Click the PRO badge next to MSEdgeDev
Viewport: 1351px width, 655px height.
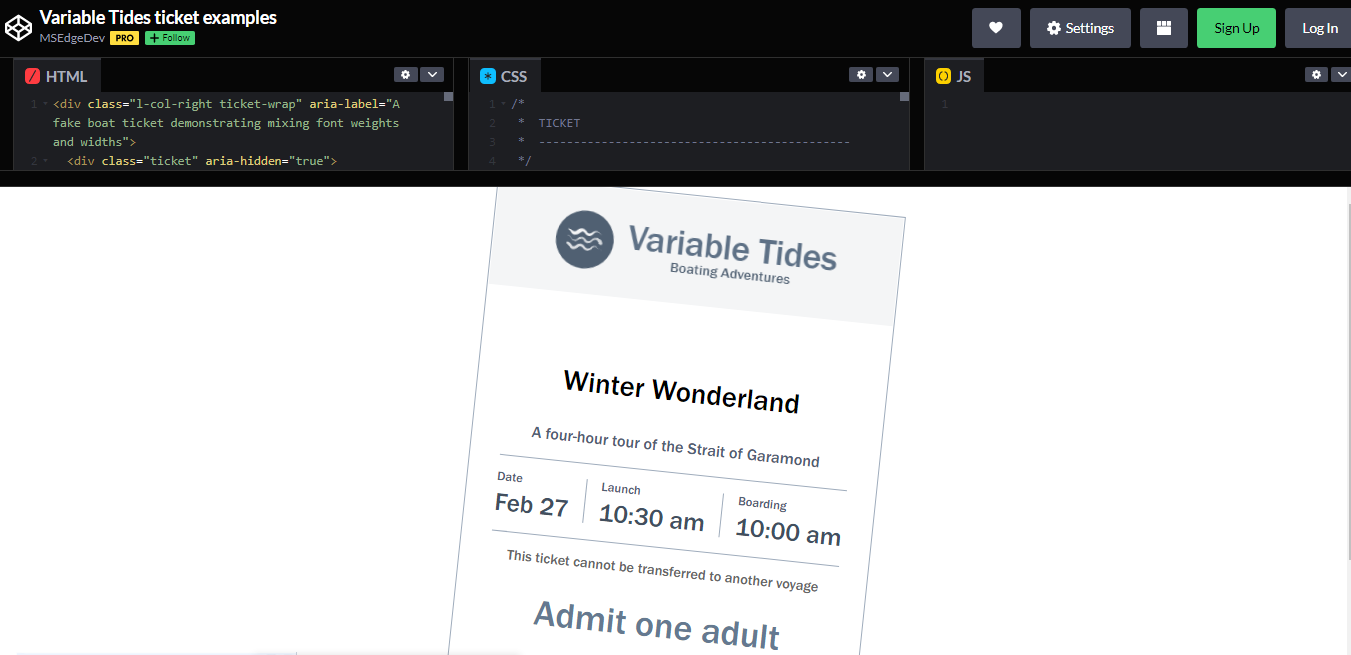point(124,37)
